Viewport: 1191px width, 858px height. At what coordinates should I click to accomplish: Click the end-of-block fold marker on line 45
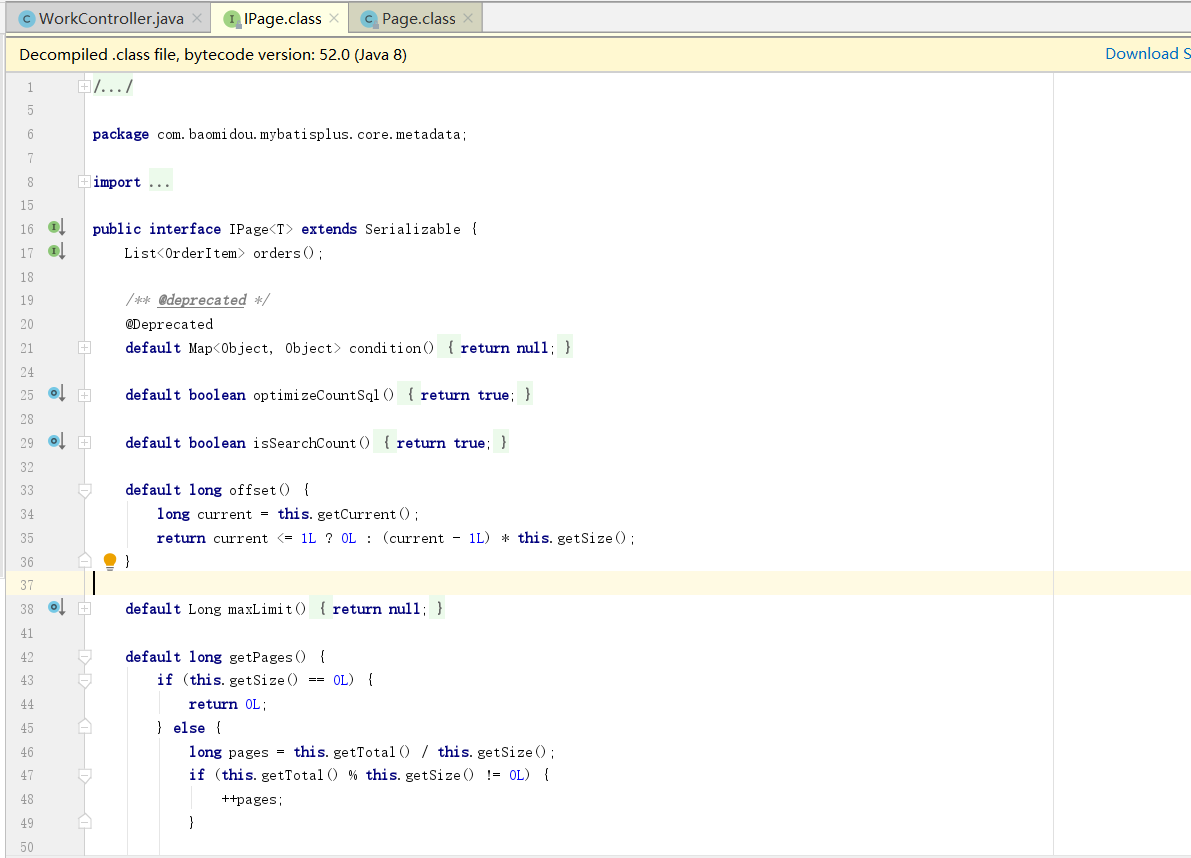point(84,727)
